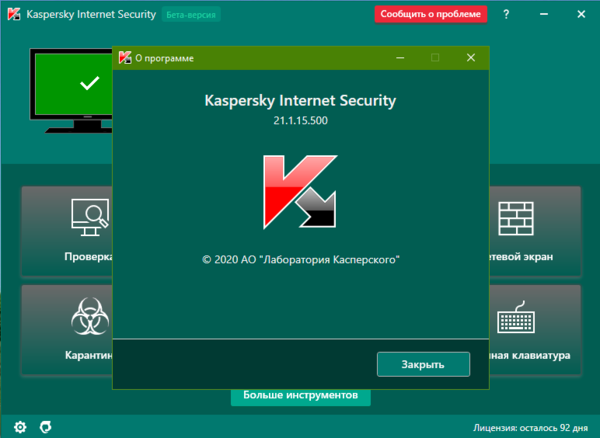Minimize the main Kaspersky window
The width and height of the screenshot is (600, 438).
[544, 14]
